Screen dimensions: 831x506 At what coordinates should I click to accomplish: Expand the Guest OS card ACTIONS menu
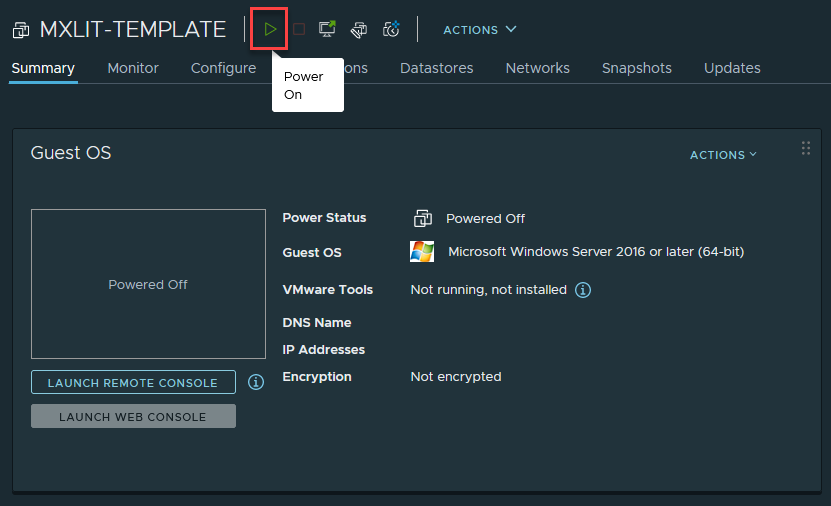723,155
